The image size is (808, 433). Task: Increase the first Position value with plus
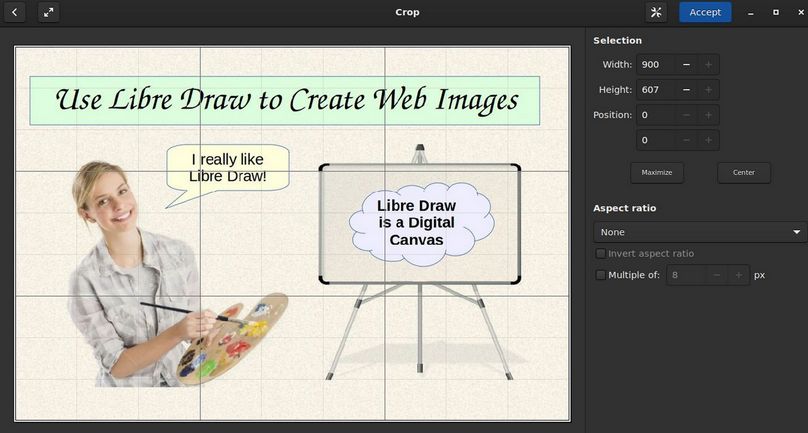pos(709,115)
